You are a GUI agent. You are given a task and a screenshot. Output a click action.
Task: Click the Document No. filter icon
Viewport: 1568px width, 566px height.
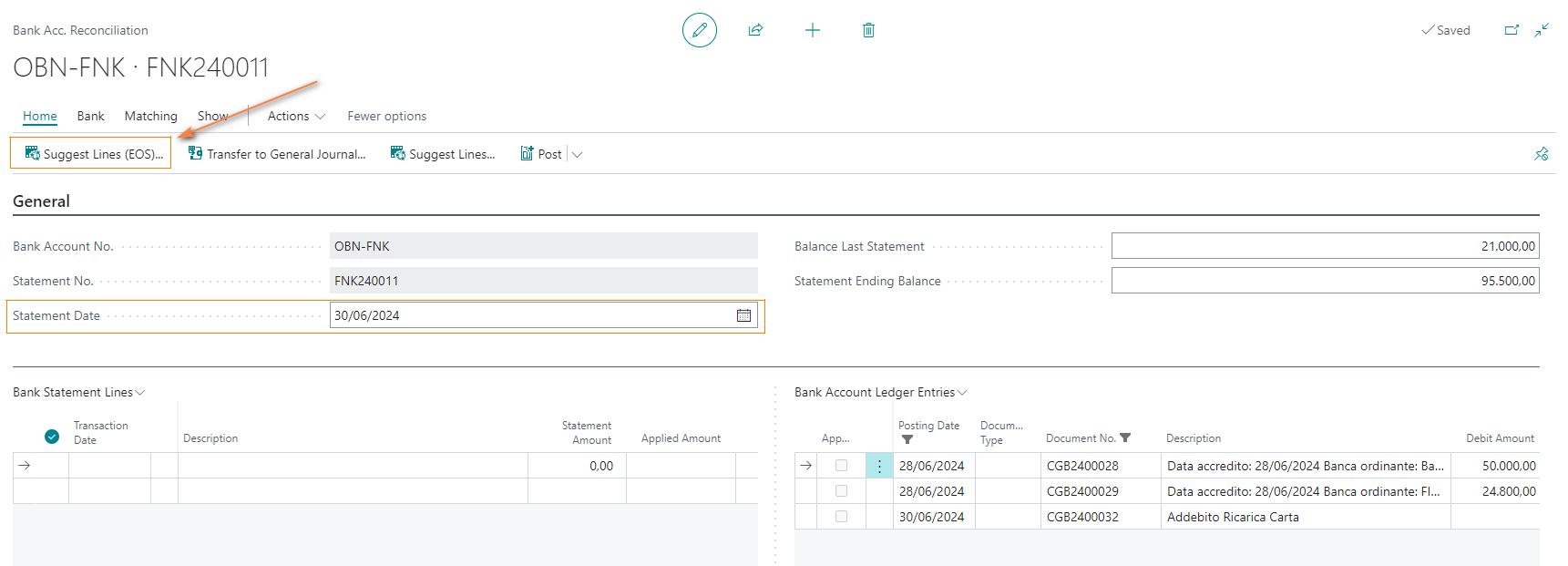point(1125,438)
